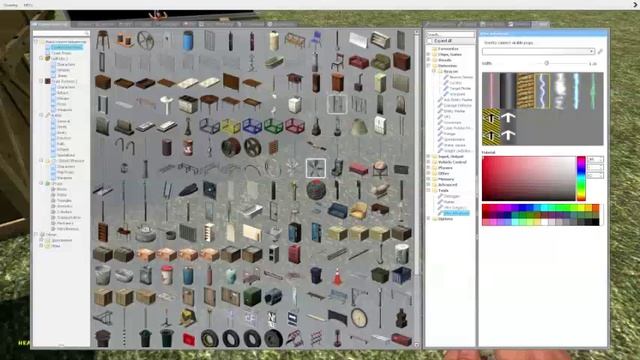Collapse the Tools folder in tool tree
The width and height of the screenshot is (640, 360).
429,191
